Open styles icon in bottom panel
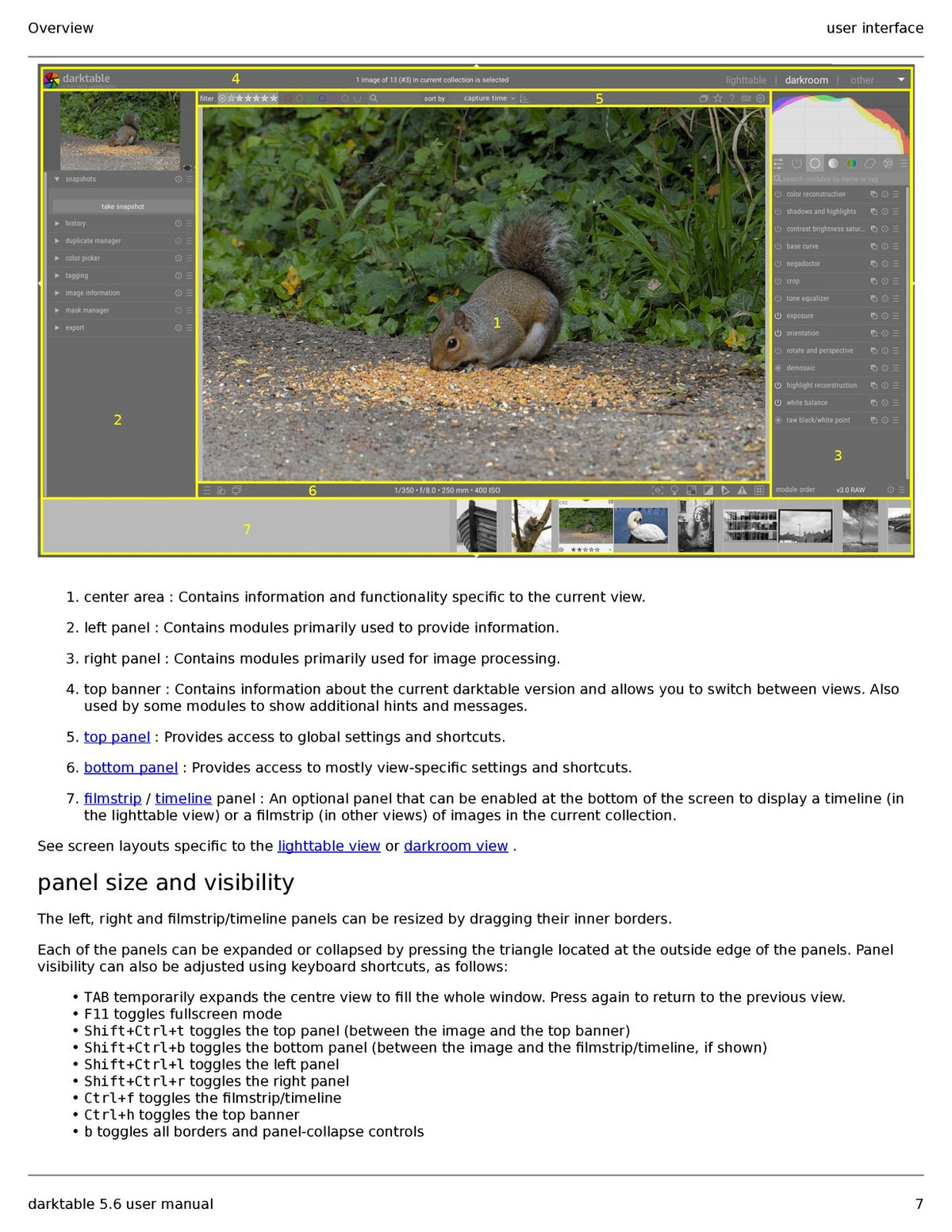The width and height of the screenshot is (952, 1232). [x=221, y=490]
